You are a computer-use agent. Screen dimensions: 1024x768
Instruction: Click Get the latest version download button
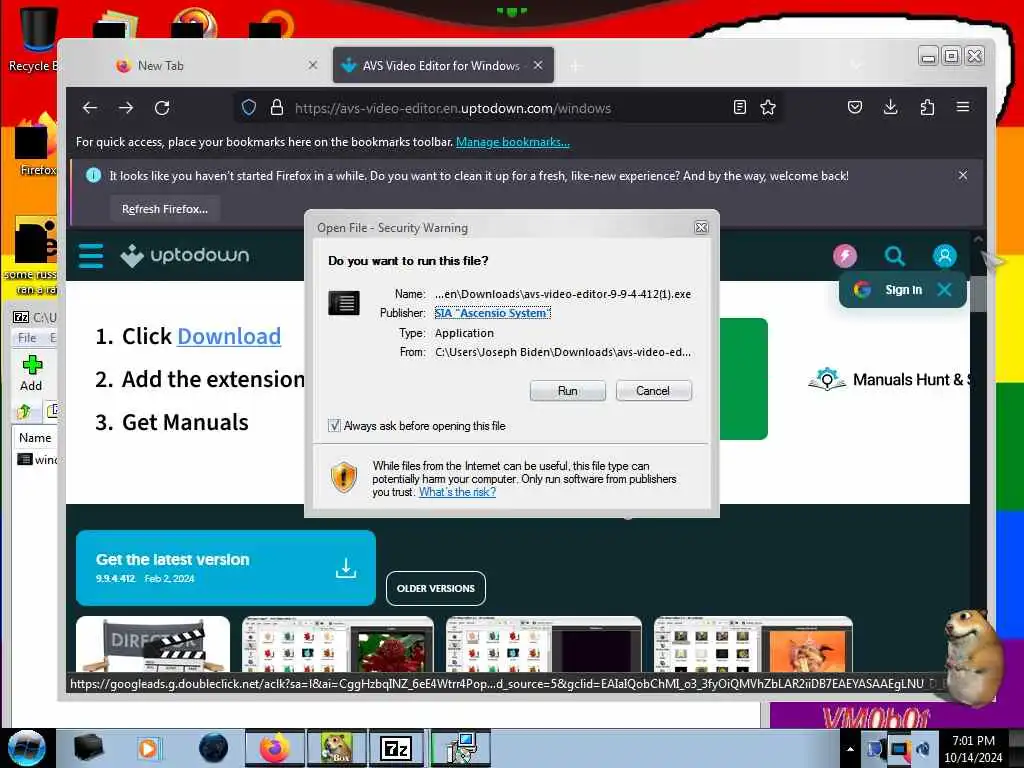pyautogui.click(x=226, y=568)
